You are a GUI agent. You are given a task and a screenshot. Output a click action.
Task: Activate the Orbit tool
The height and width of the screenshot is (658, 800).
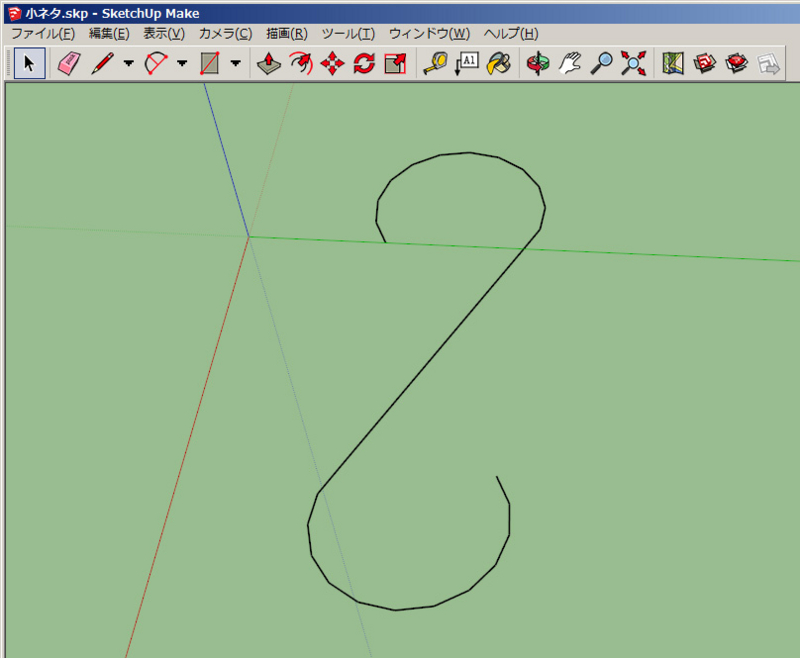(537, 62)
